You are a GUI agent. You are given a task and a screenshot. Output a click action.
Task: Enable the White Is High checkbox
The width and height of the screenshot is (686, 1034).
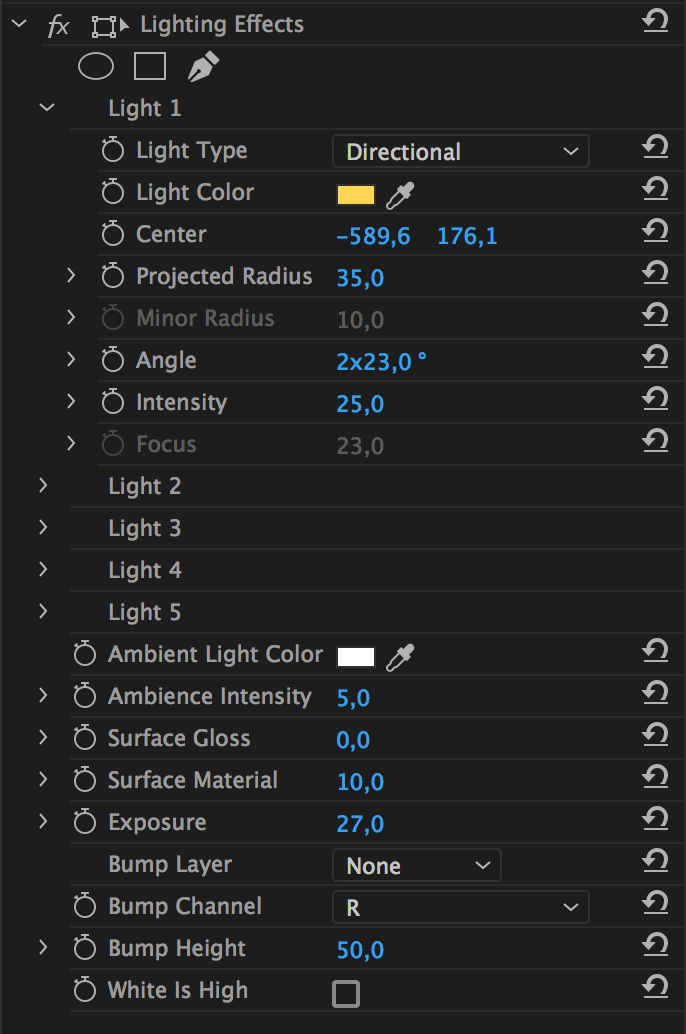pyautogui.click(x=346, y=994)
